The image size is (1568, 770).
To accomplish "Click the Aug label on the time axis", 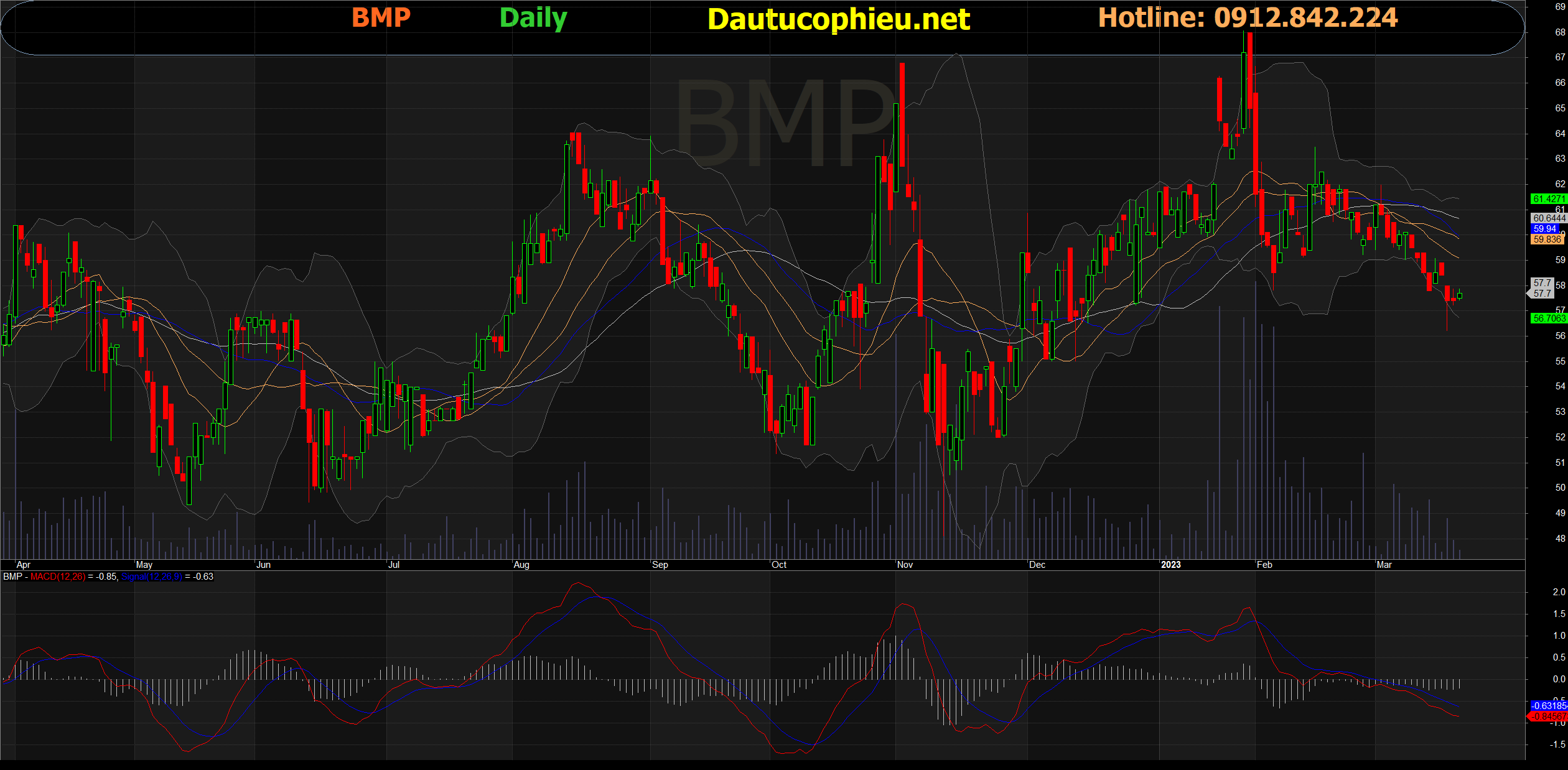I will (521, 565).
